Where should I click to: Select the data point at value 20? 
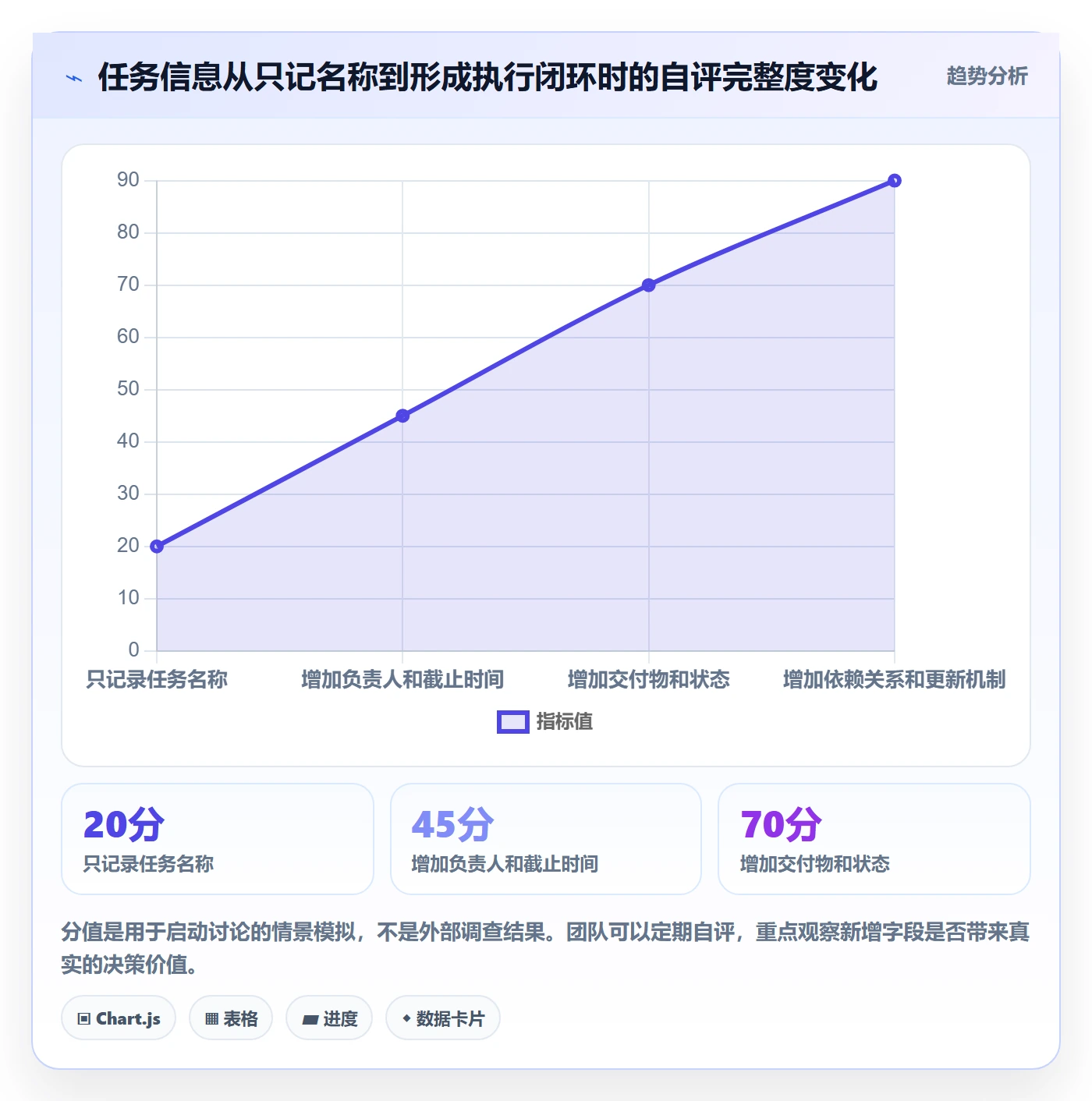click(157, 546)
